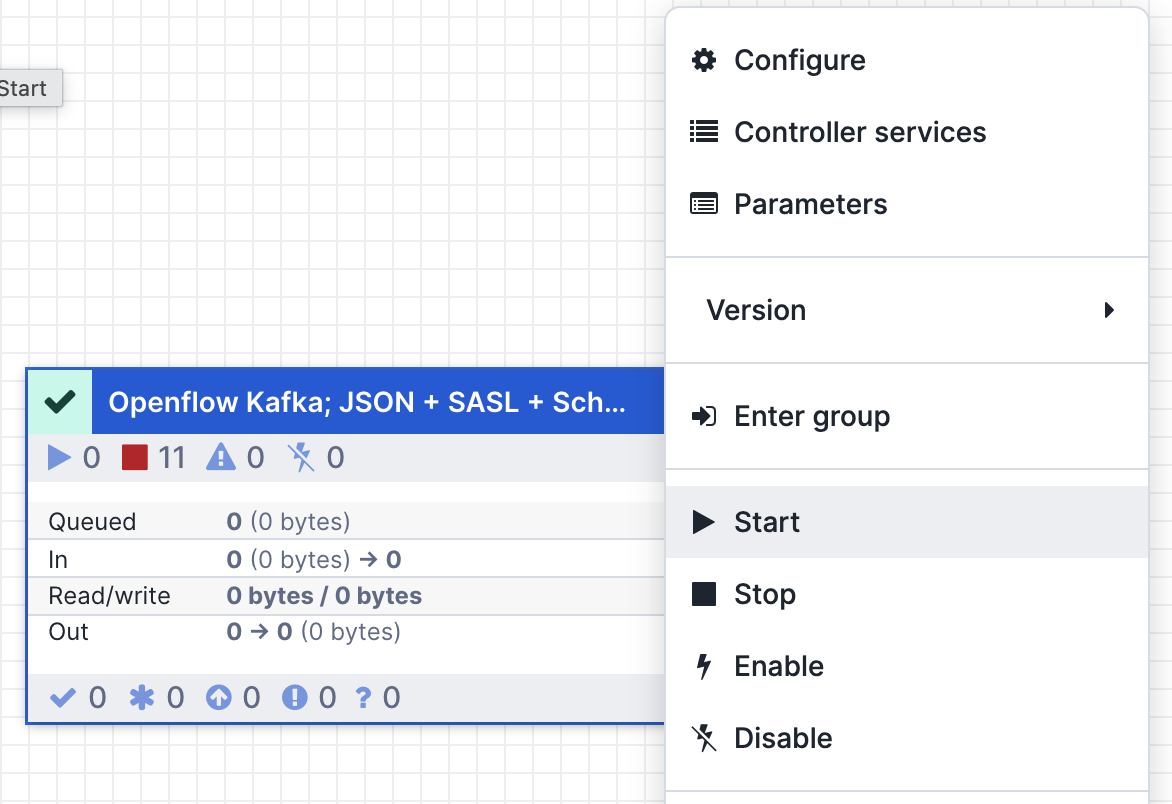
Task: Click the invalid components warning triangle icon
Action: pos(220,457)
